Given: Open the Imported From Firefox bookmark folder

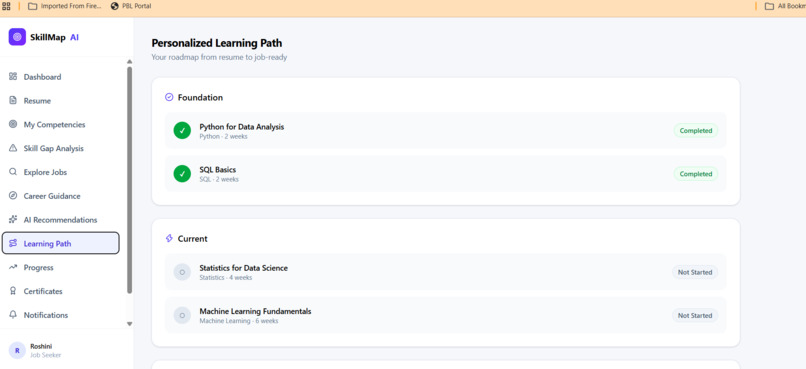Looking at the screenshot, I should [x=65, y=6].
